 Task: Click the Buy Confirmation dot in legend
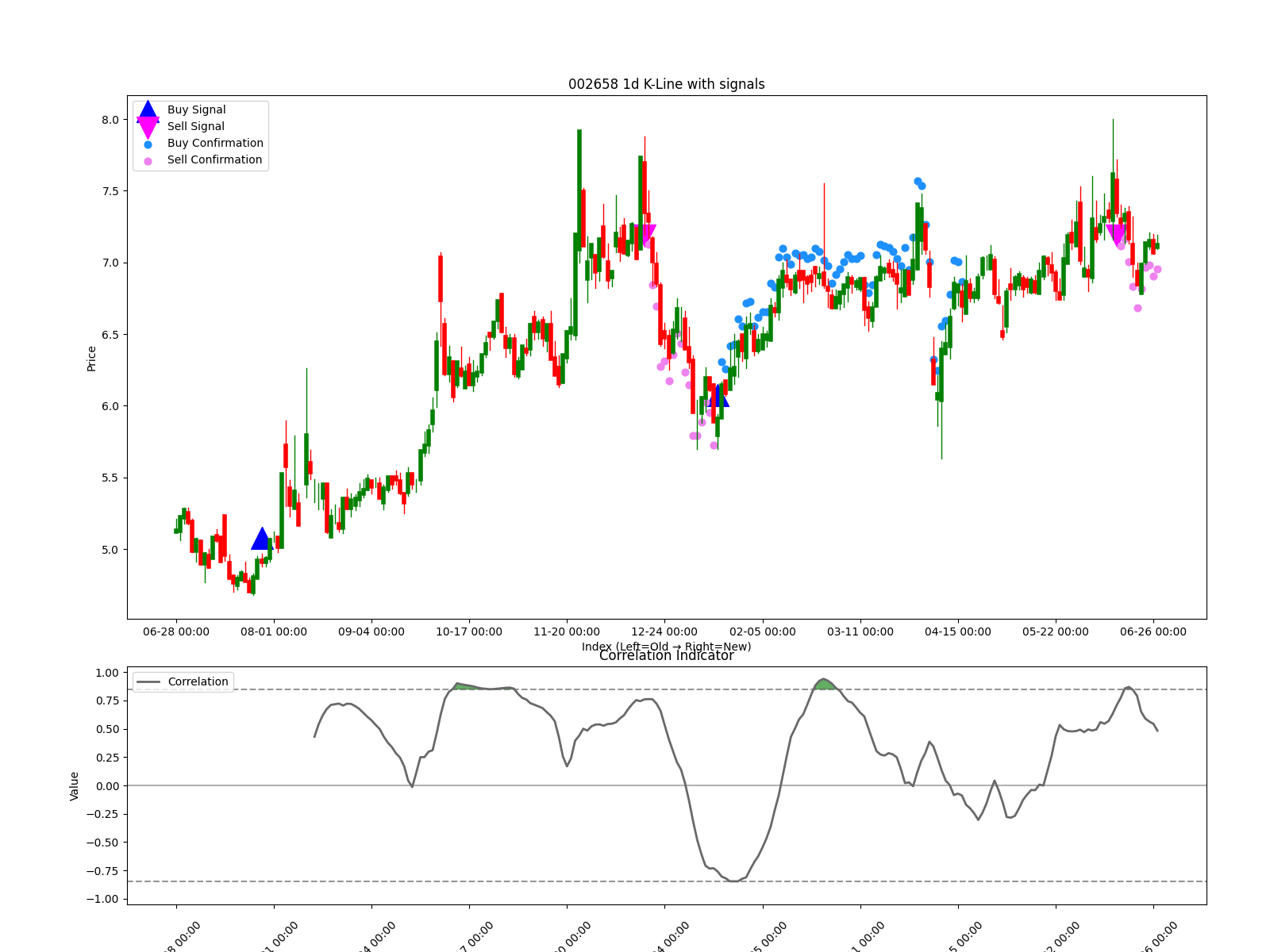point(148,144)
